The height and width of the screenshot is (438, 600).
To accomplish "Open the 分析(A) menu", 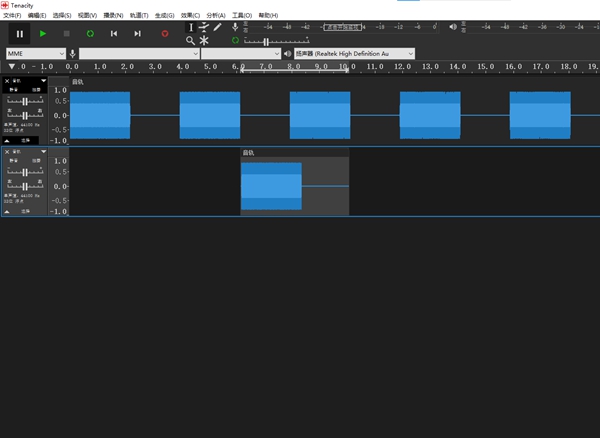I will [216, 15].
